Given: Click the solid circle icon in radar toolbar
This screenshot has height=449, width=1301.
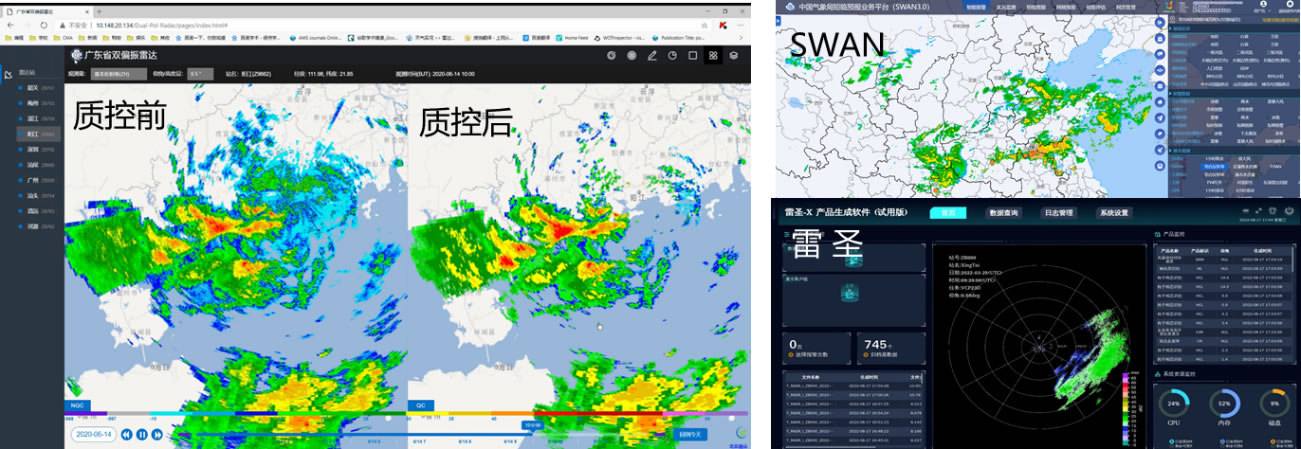Looking at the screenshot, I should [632, 55].
